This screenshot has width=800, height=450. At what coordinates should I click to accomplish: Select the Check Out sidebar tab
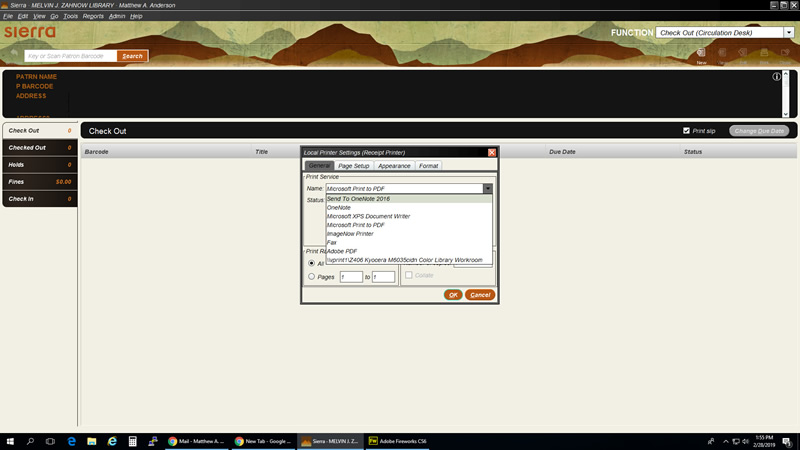coord(40,131)
